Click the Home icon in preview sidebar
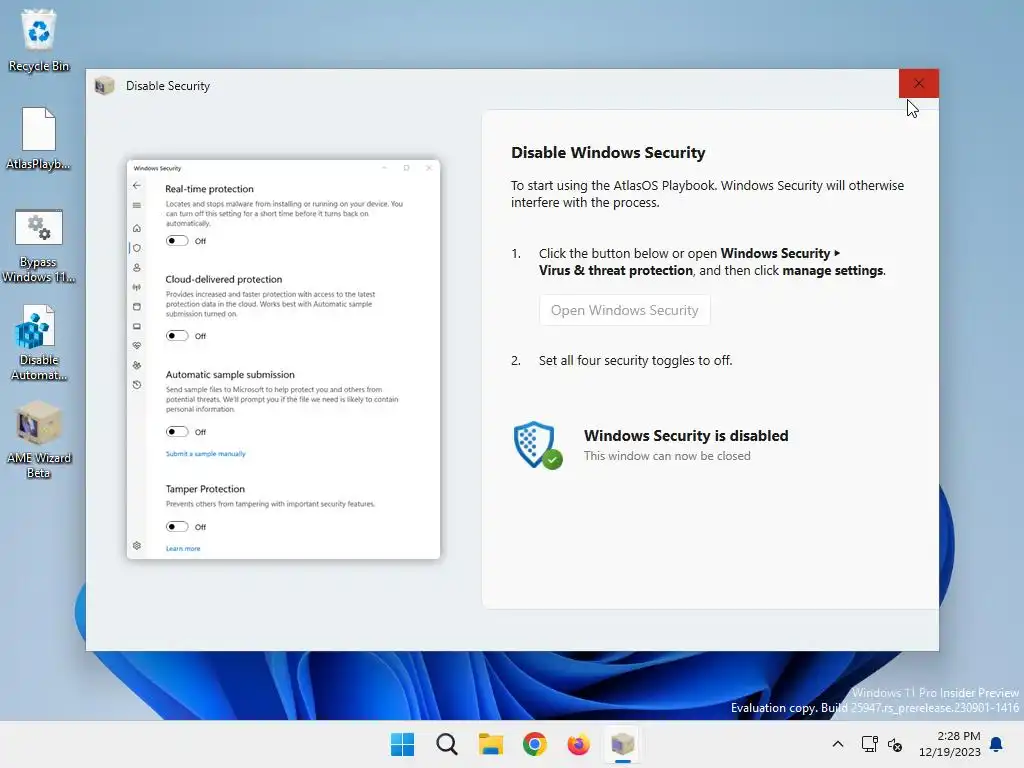The image size is (1024, 768). (x=136, y=228)
